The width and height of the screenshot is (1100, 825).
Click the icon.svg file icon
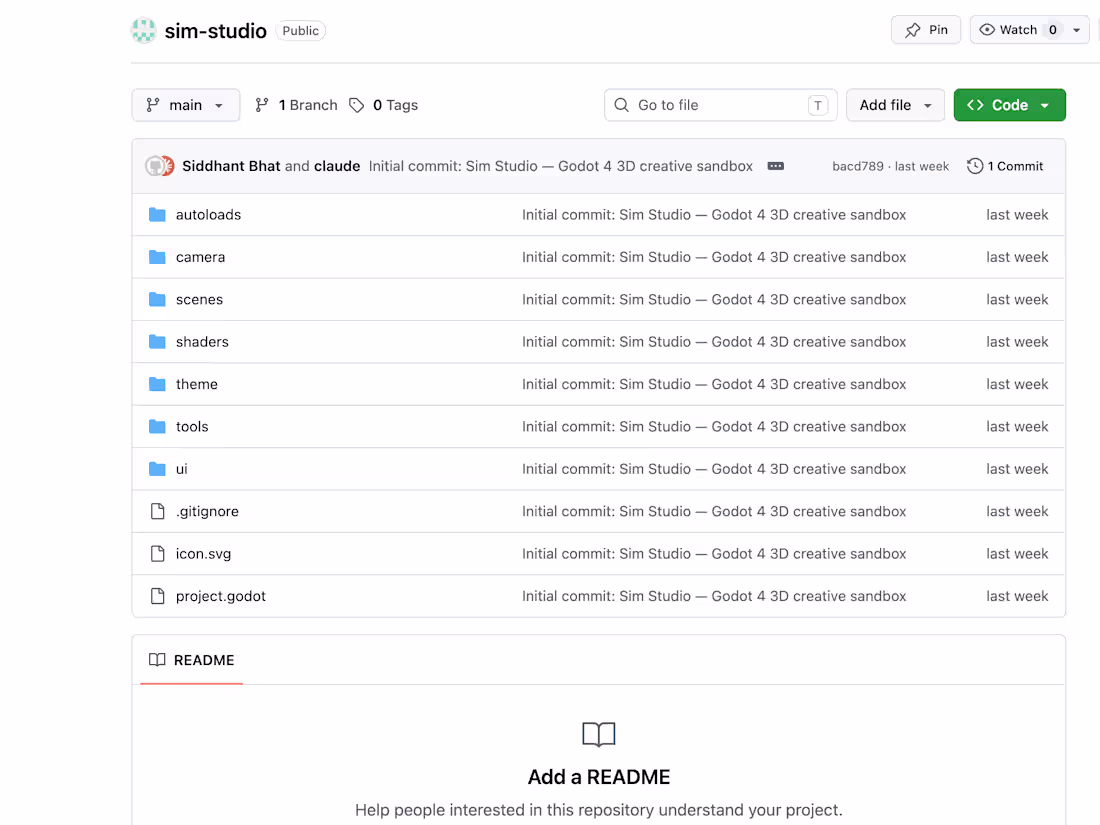point(158,554)
